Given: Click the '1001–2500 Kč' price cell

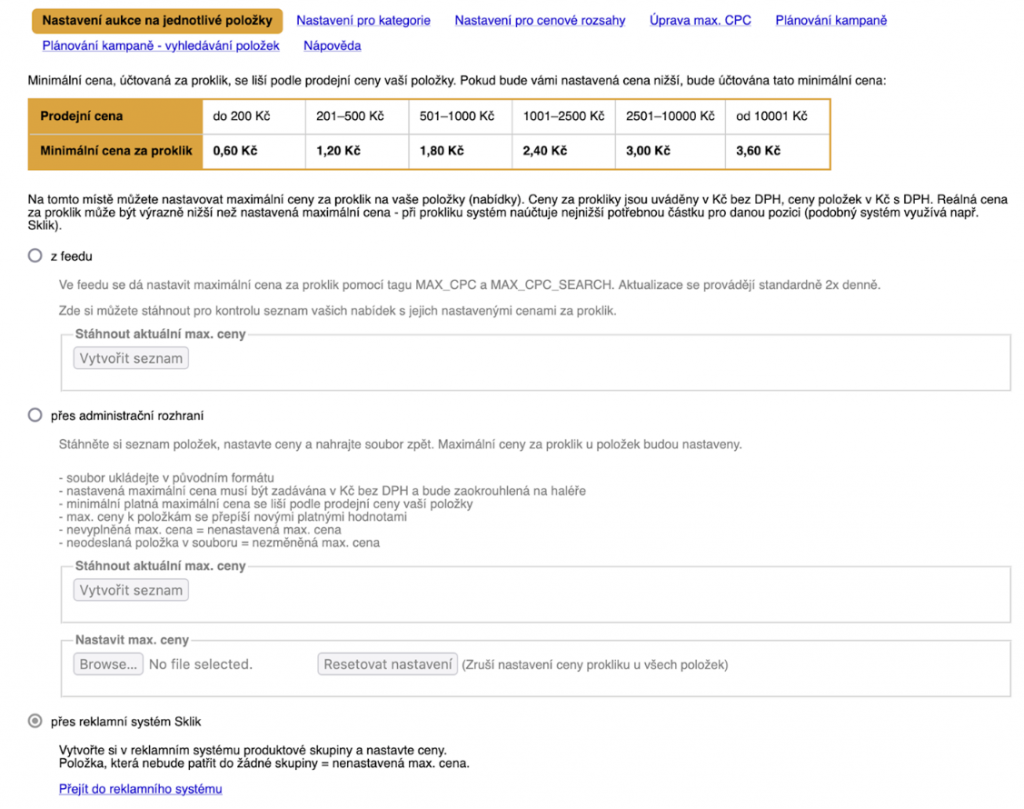Looking at the screenshot, I should click(x=564, y=116).
